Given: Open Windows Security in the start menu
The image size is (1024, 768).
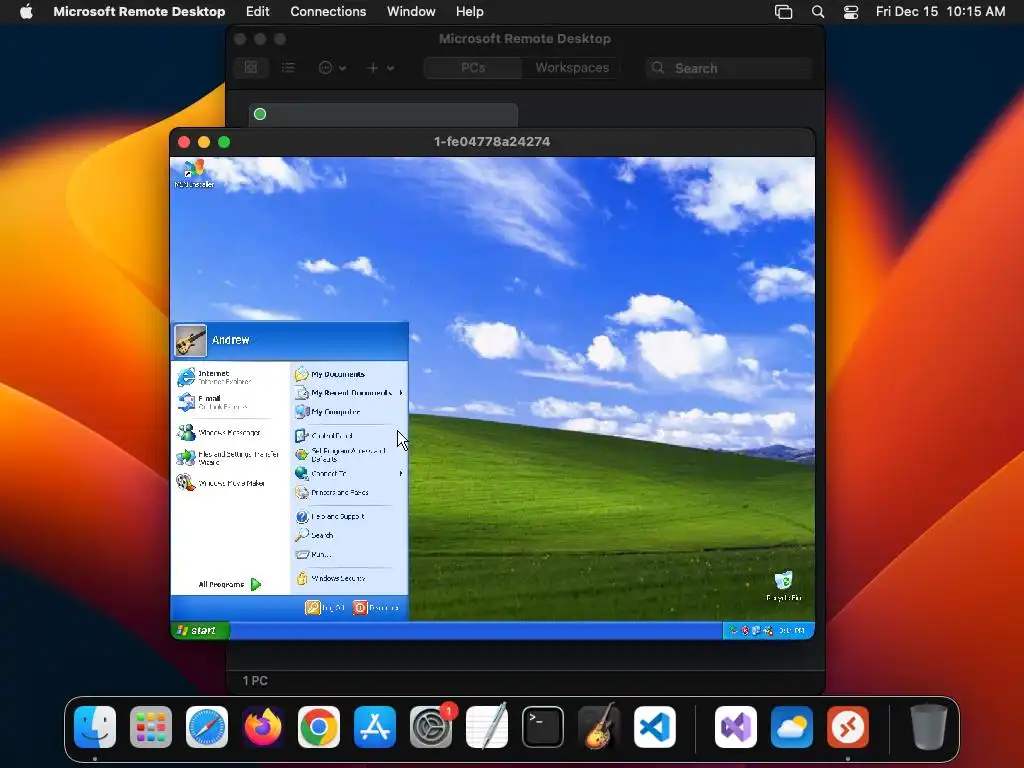Looking at the screenshot, I should 330,578.
